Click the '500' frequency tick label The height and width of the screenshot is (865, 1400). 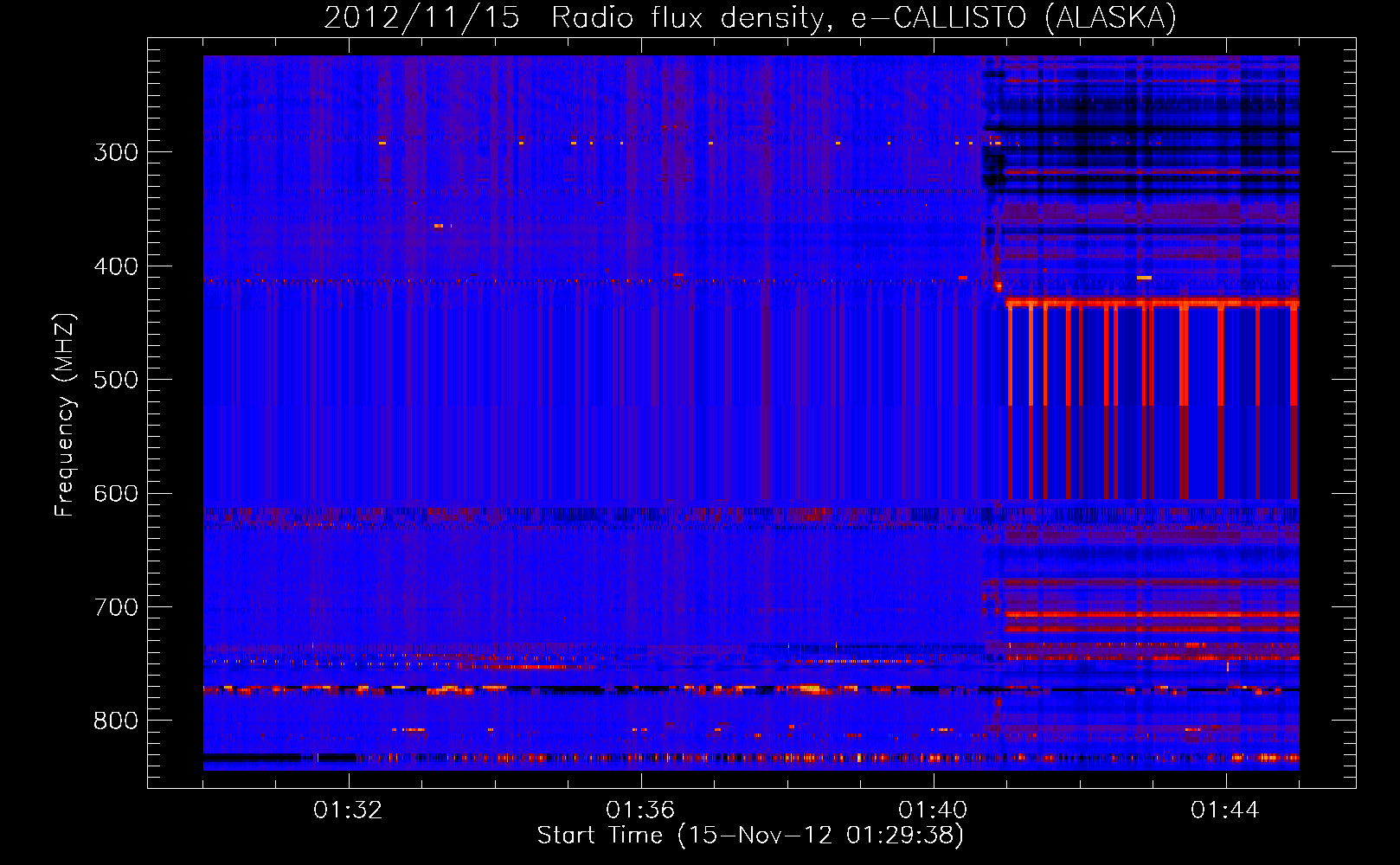(116, 380)
